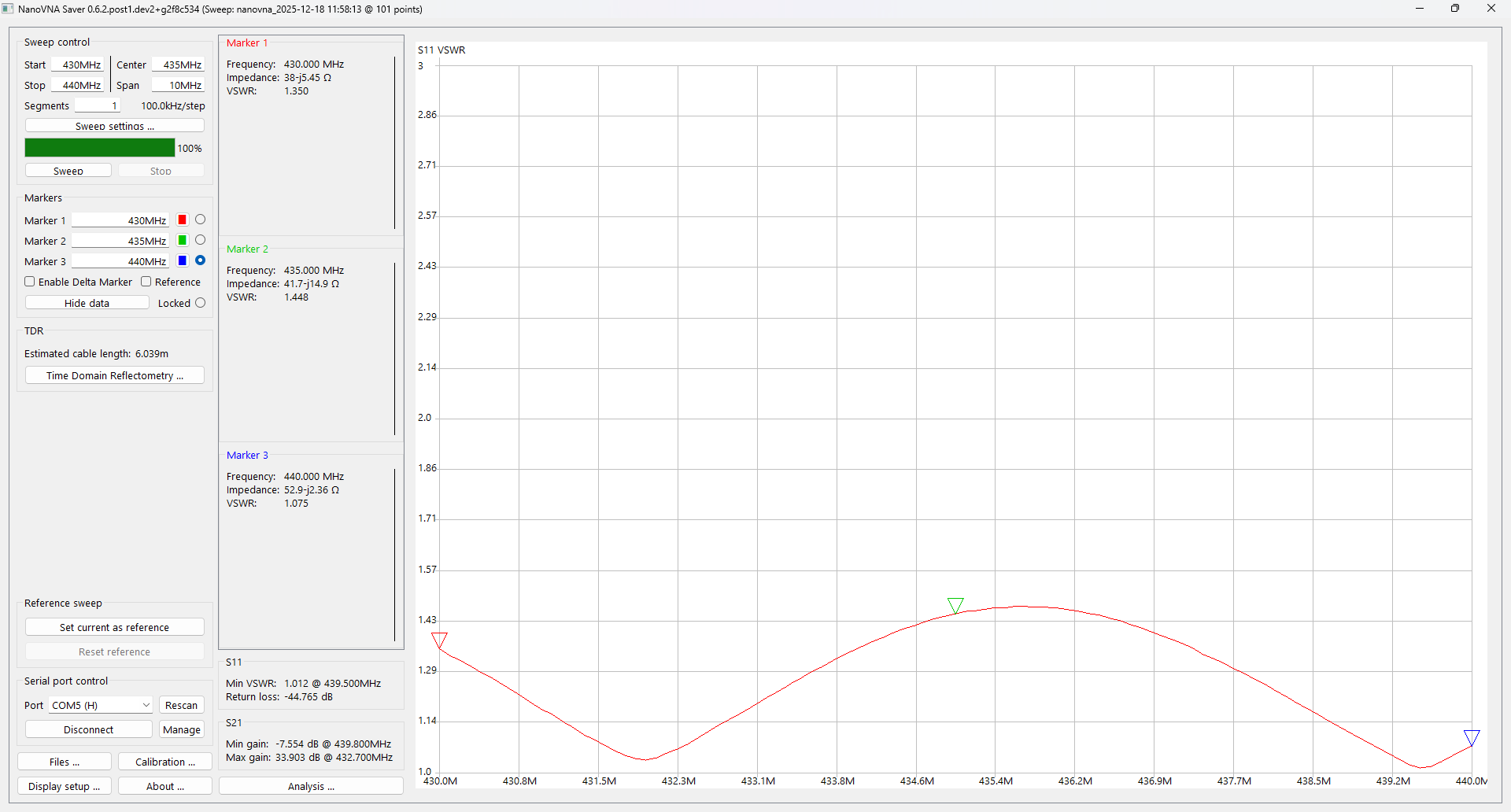
Task: Select the Marker 2 radio button
Action: (200, 241)
